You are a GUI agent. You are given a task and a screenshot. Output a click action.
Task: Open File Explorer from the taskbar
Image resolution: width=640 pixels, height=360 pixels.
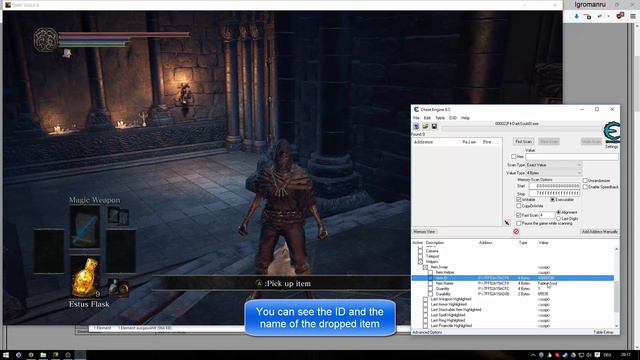click(43, 355)
